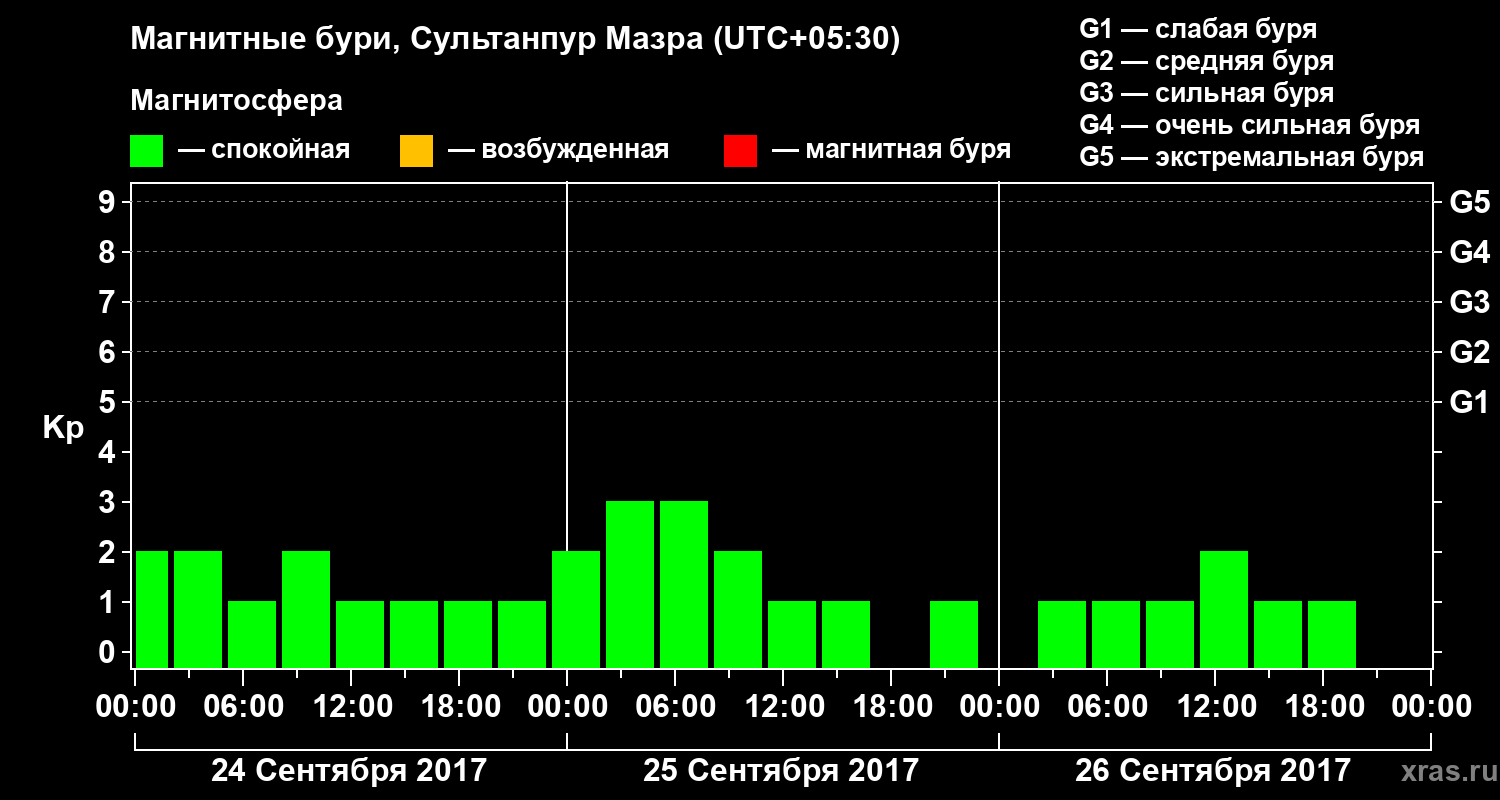Screen dimensions: 1500x800
Task: Click the red 'магнитная буря' legend swatch
Action: (x=740, y=151)
